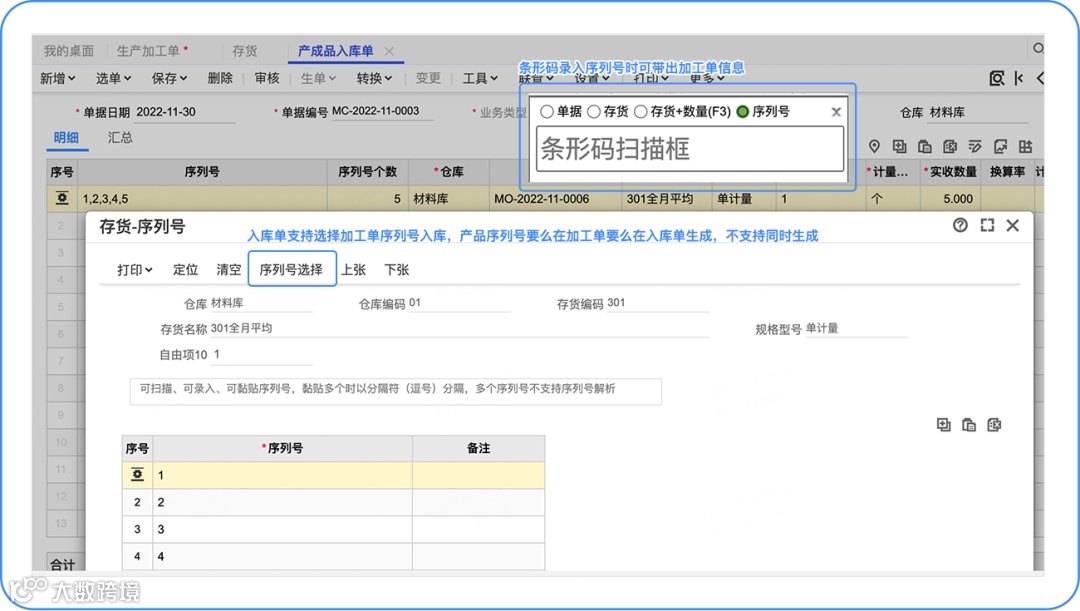
Task: Select the 存货 radio option in the scan popup
Action: (x=594, y=112)
